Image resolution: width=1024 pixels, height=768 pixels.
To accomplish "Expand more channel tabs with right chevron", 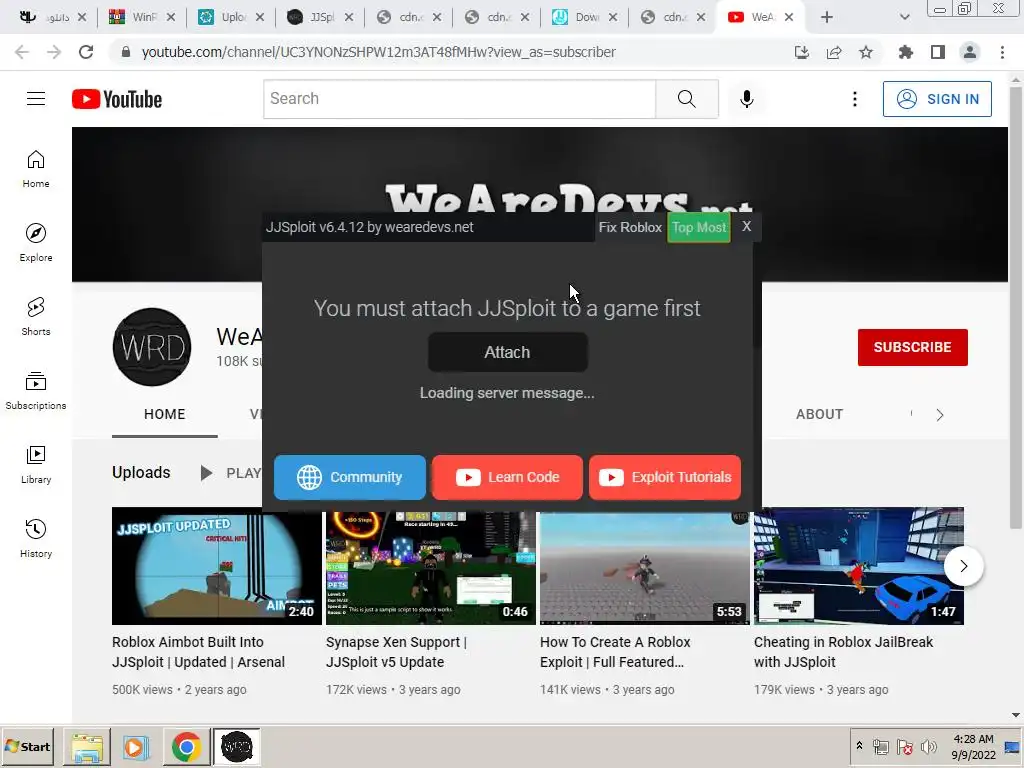I will click(940, 415).
